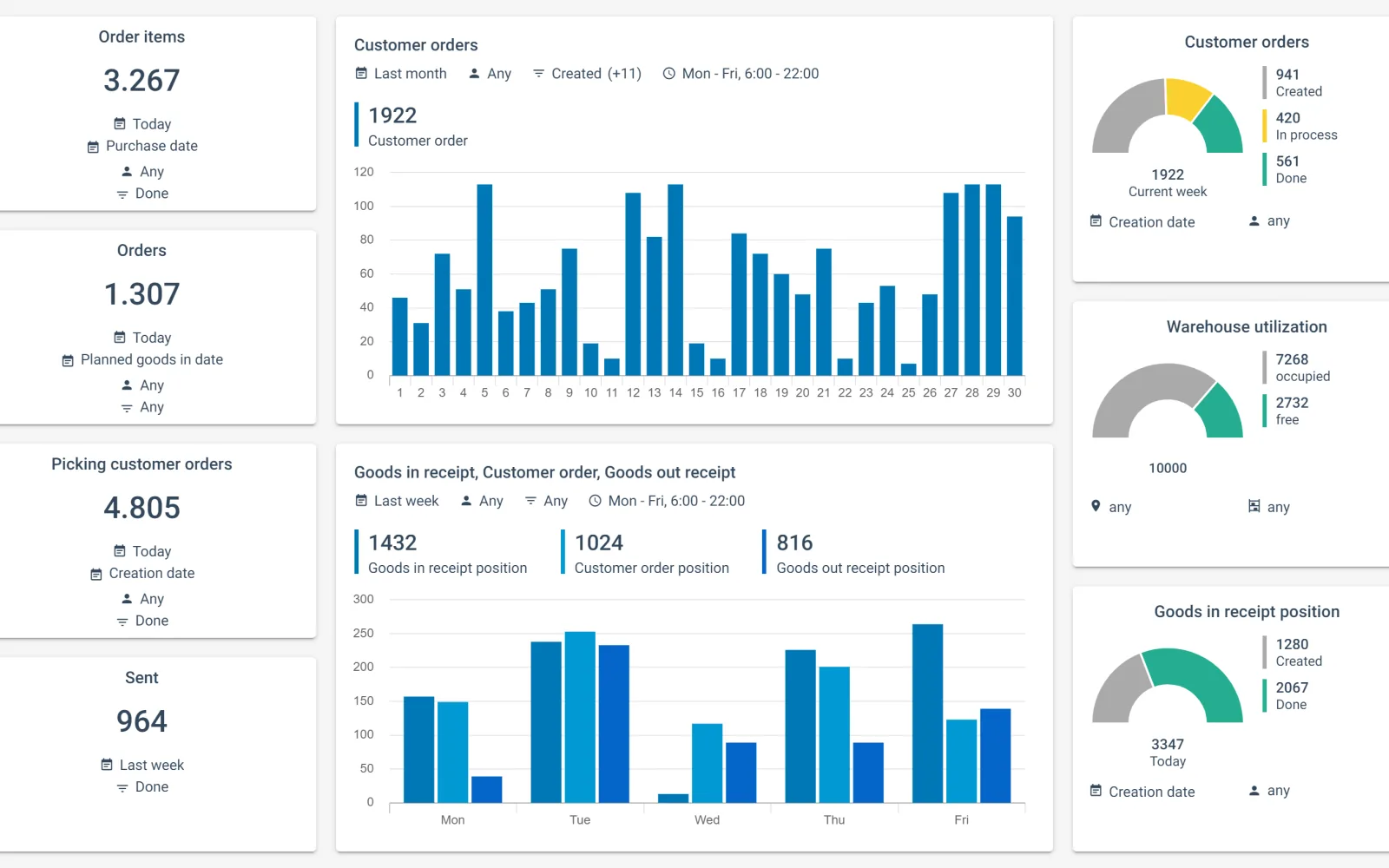
Task: Click the calendar icon beside Purchase date
Action: click(93, 147)
